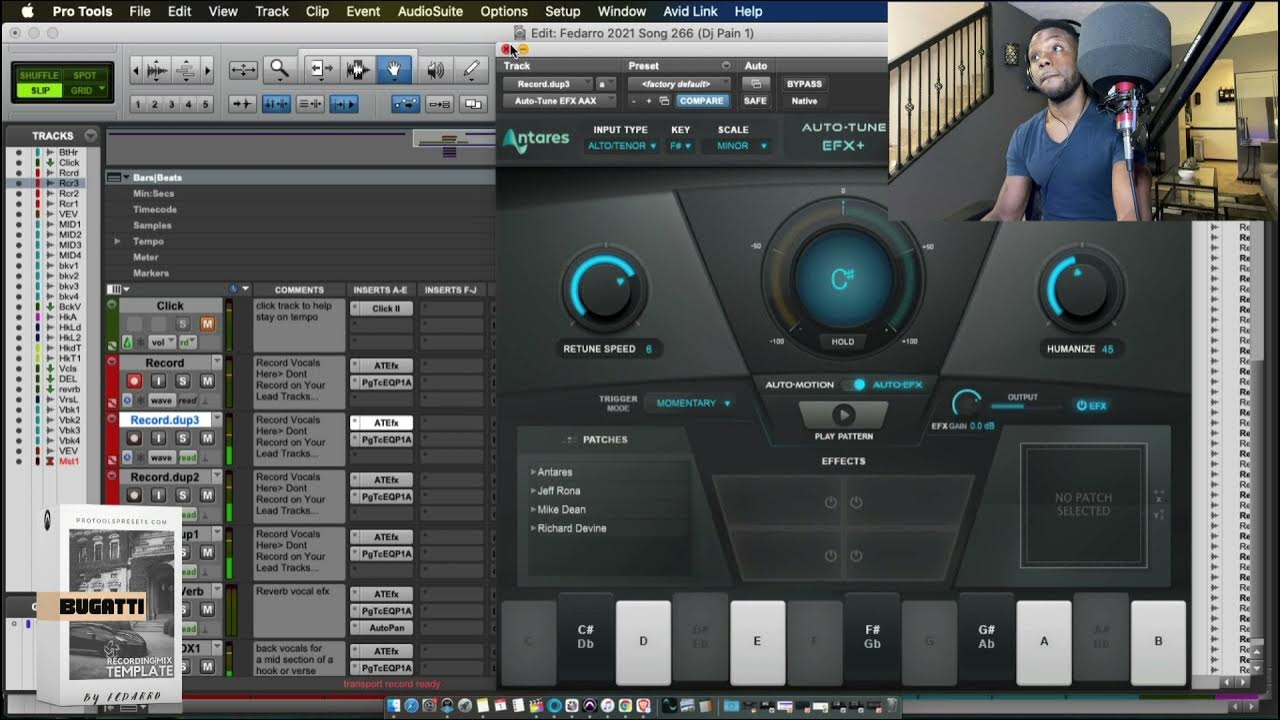
Task: Click the Apple menu icon
Action: tap(27, 11)
